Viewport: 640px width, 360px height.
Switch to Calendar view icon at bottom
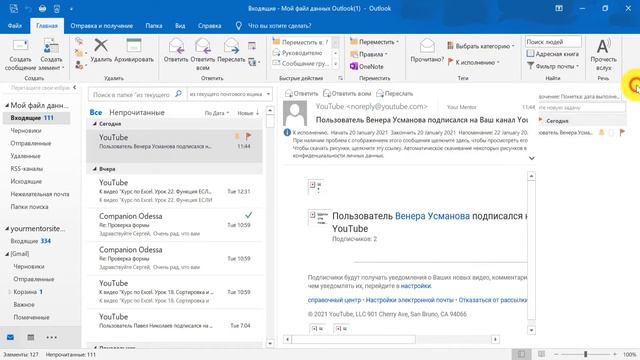tap(31, 338)
